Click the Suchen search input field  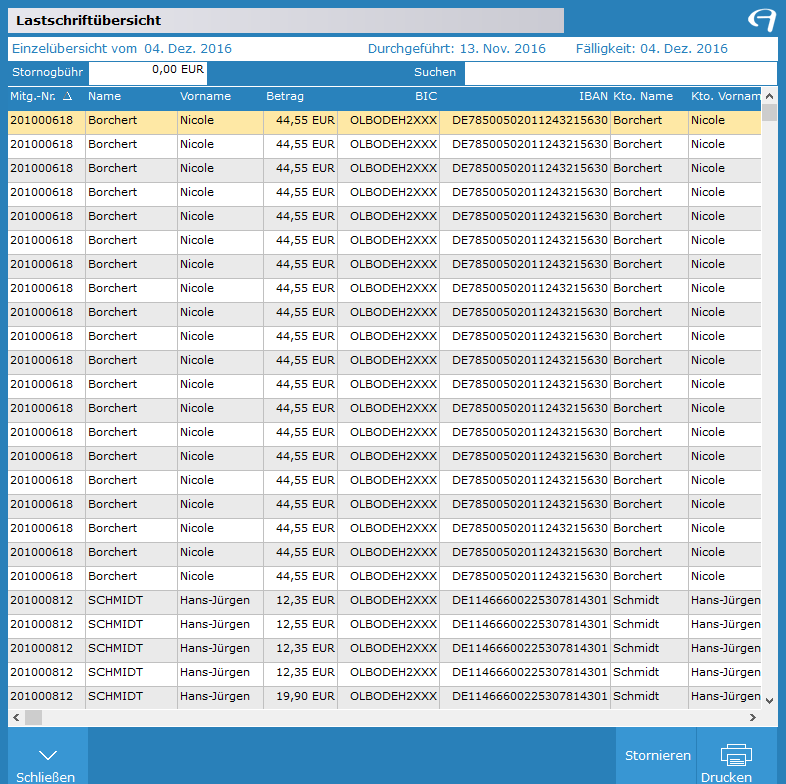click(x=621, y=74)
